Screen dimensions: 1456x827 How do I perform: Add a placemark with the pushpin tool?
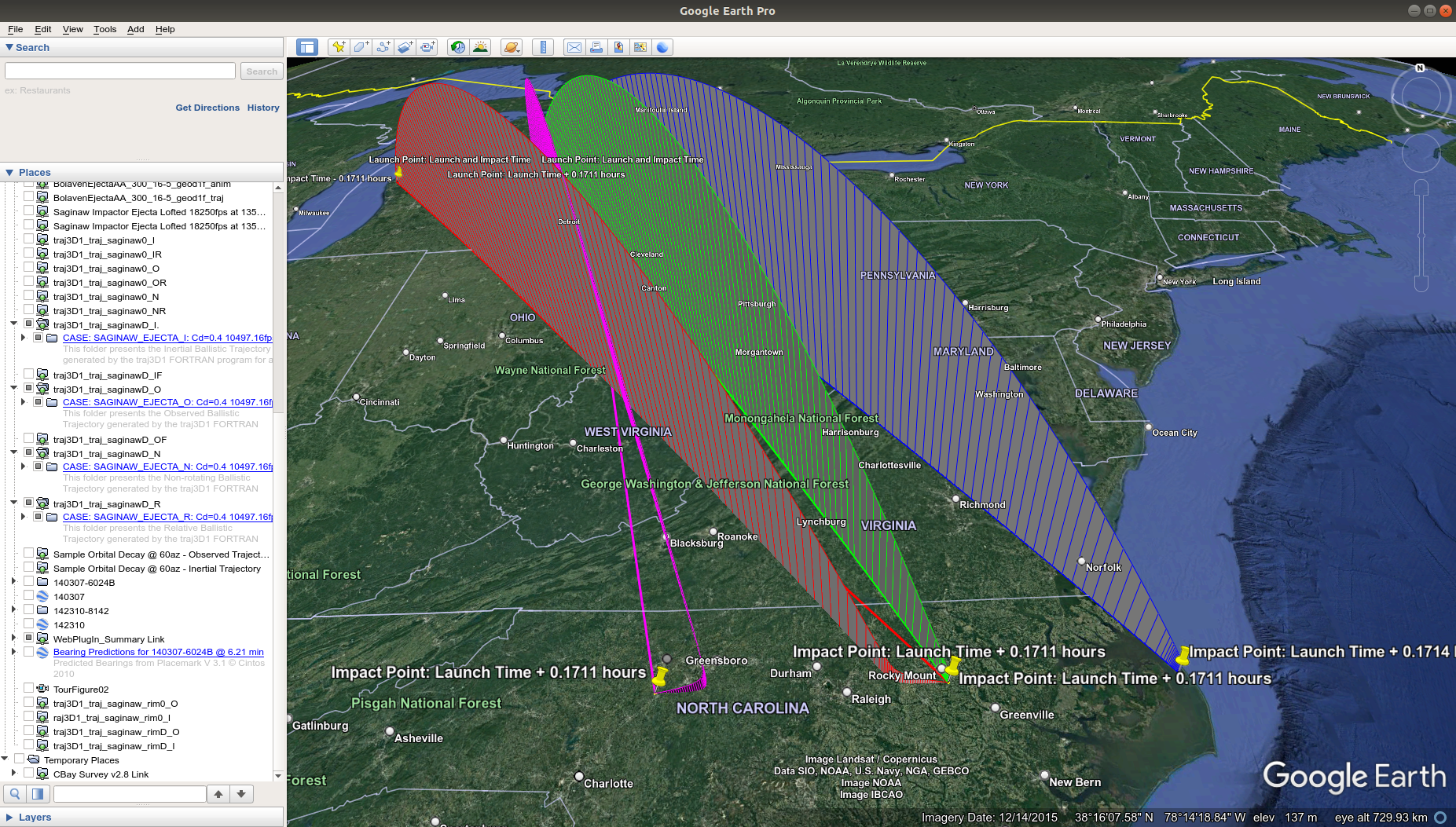339,47
